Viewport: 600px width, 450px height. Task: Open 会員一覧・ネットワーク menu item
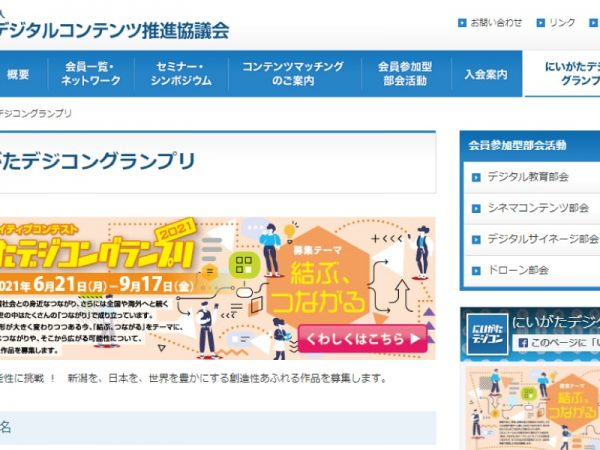[x=91, y=74]
